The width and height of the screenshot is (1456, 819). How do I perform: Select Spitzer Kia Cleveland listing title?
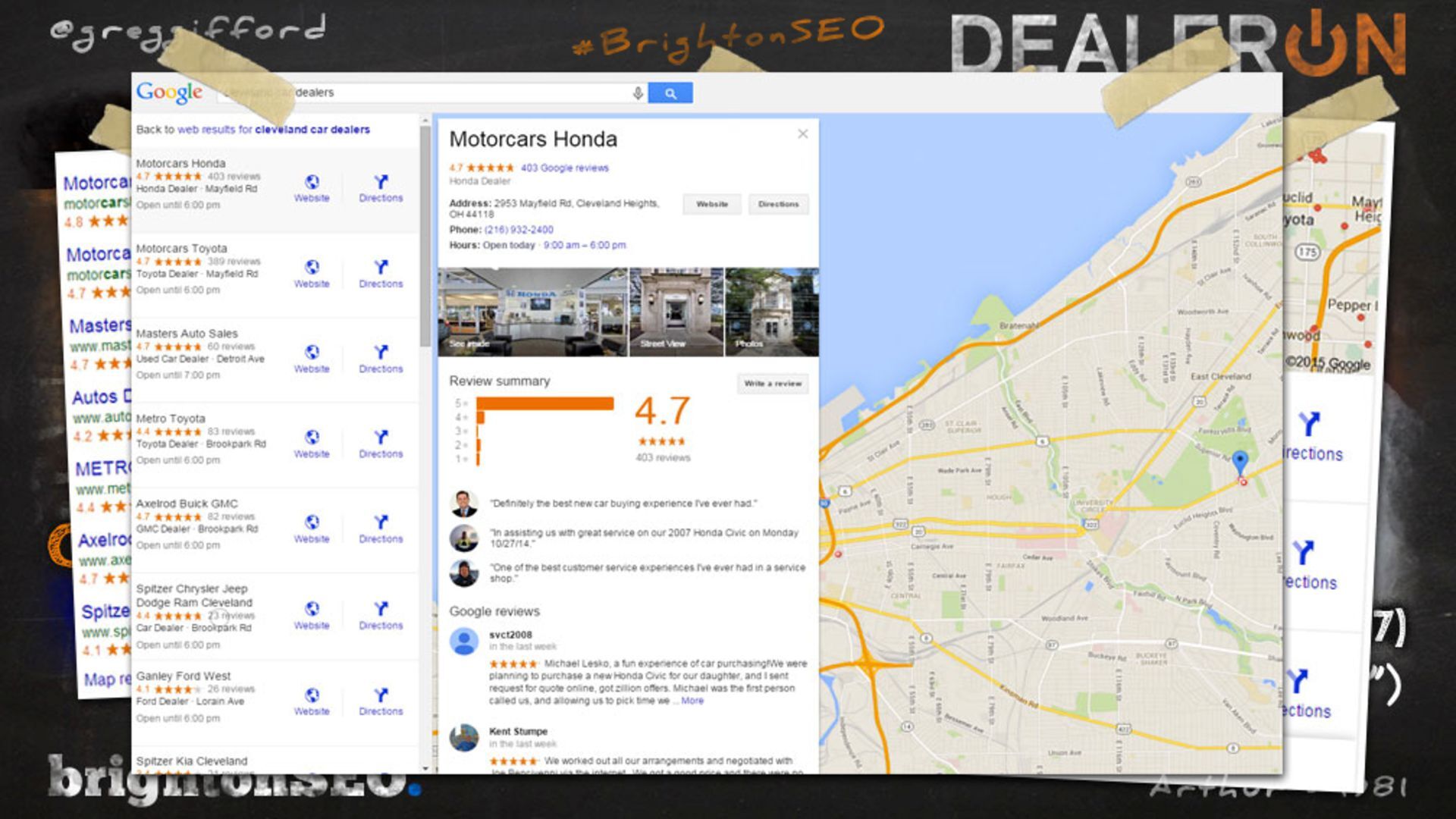(x=191, y=761)
